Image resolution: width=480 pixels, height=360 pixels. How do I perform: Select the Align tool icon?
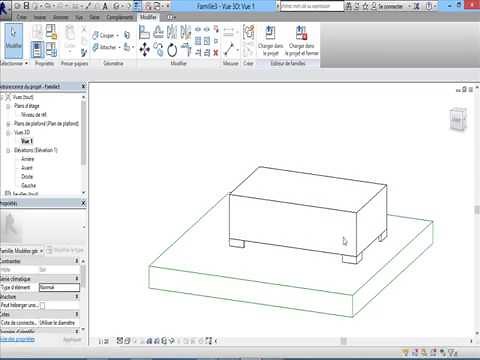point(144,32)
